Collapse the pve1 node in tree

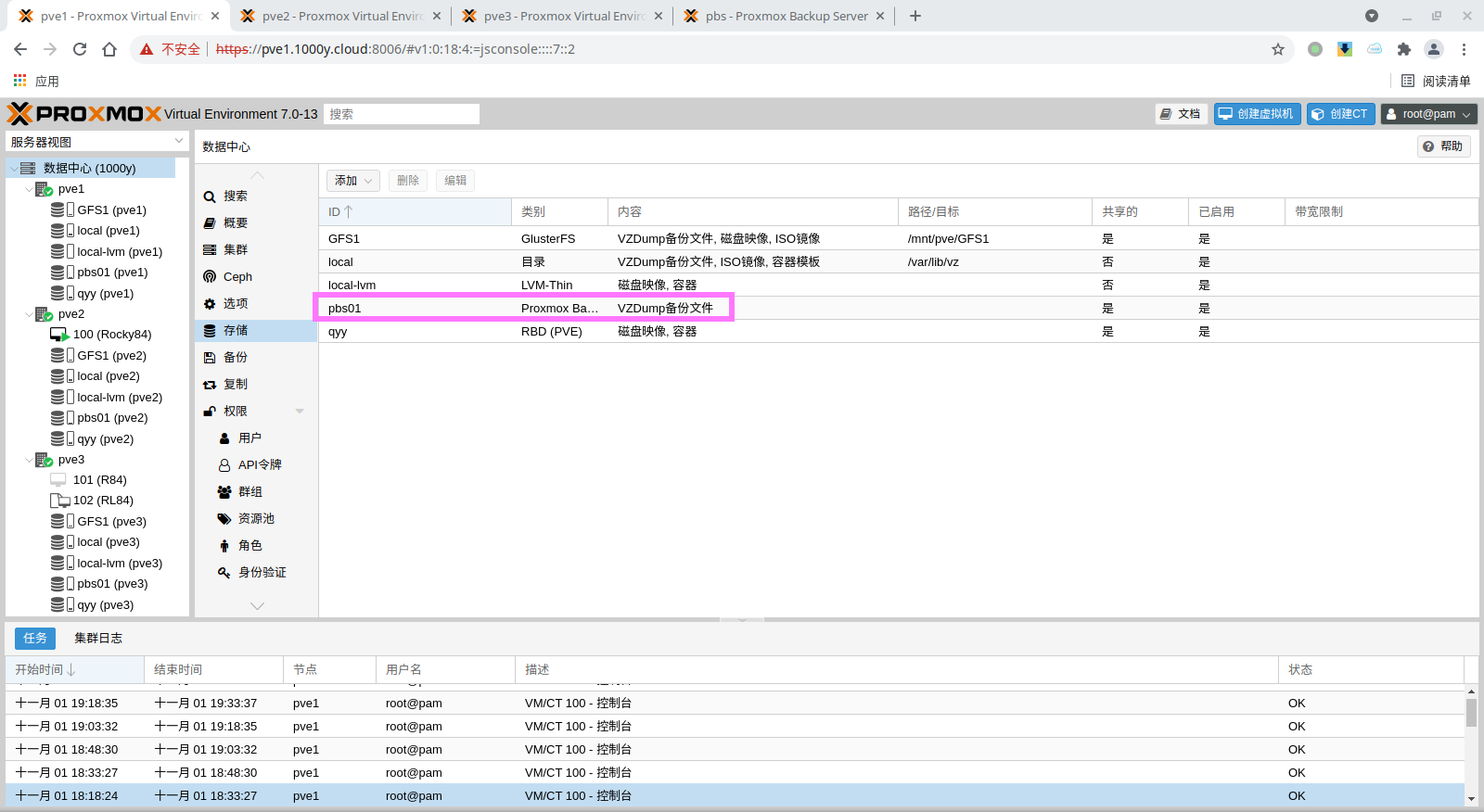29,189
